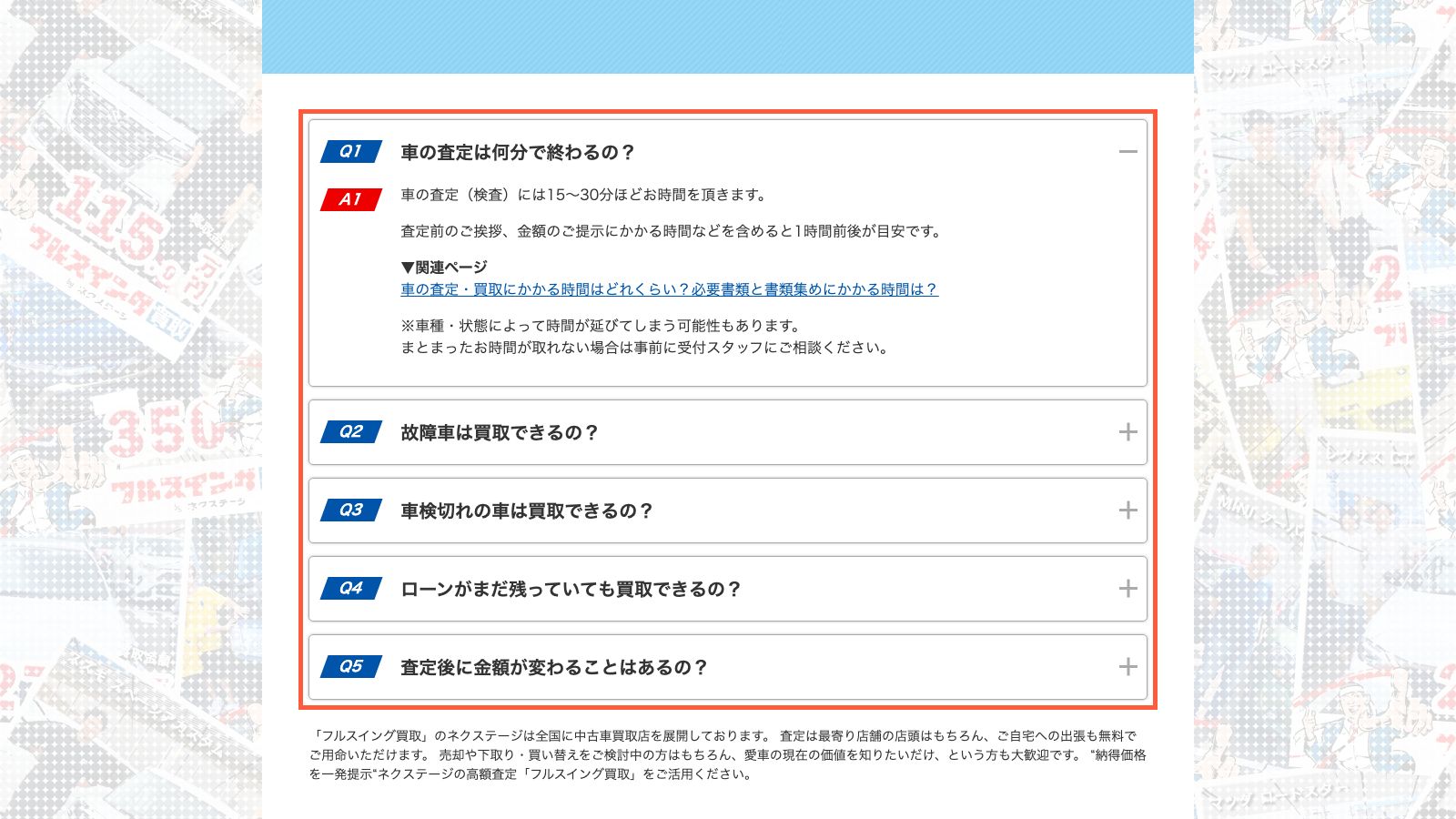
Task: Select question text 車検切れの車は買取できるの？
Action: pos(527,511)
